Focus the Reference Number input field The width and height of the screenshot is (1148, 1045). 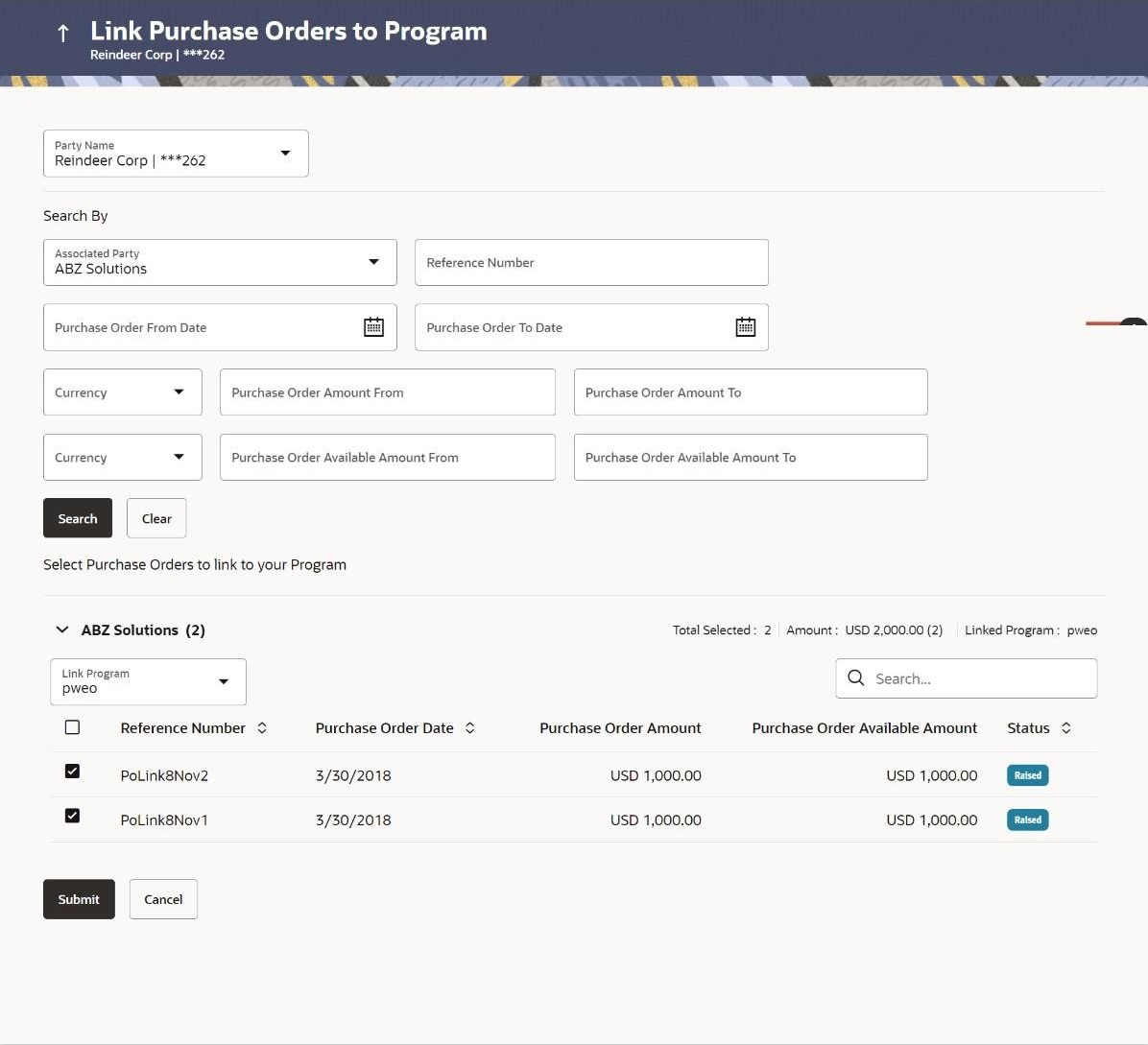591,263
